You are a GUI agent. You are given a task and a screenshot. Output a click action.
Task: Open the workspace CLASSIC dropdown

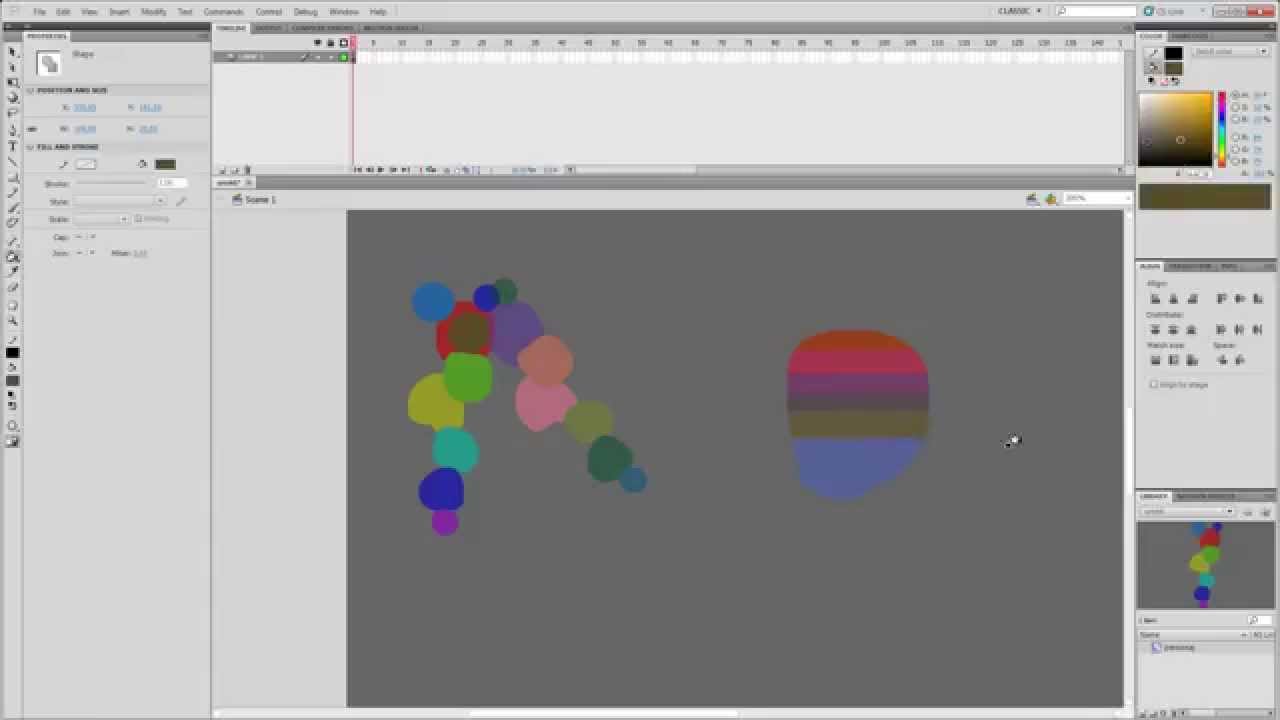point(1021,11)
